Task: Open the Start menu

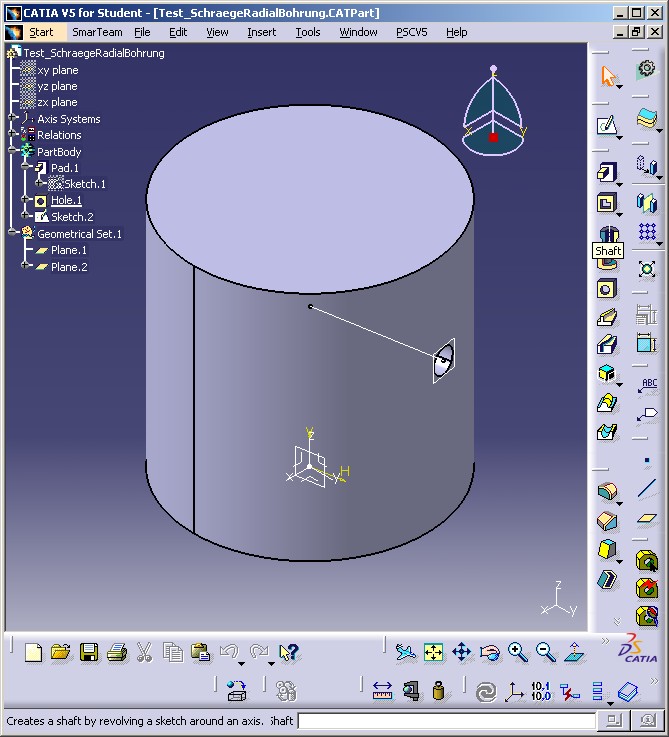Action: coord(41,32)
